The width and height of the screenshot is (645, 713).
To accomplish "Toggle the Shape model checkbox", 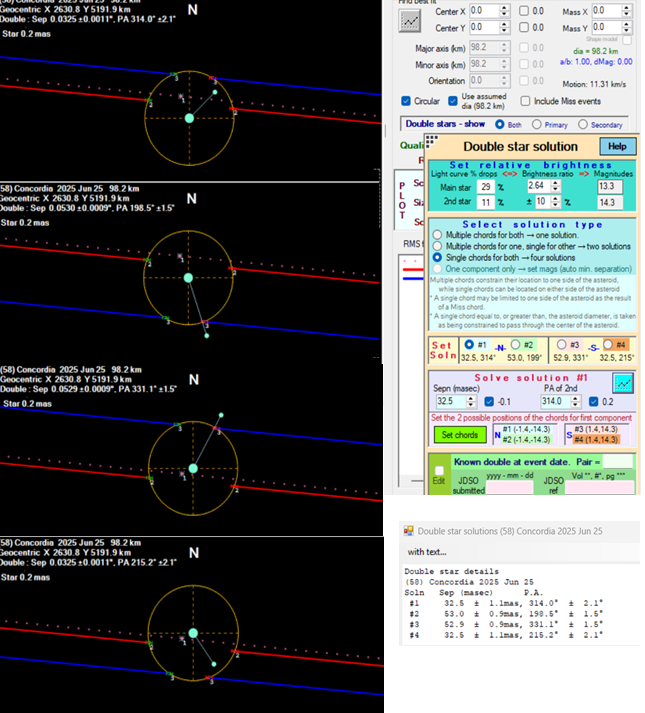I will click(x=627, y=40).
